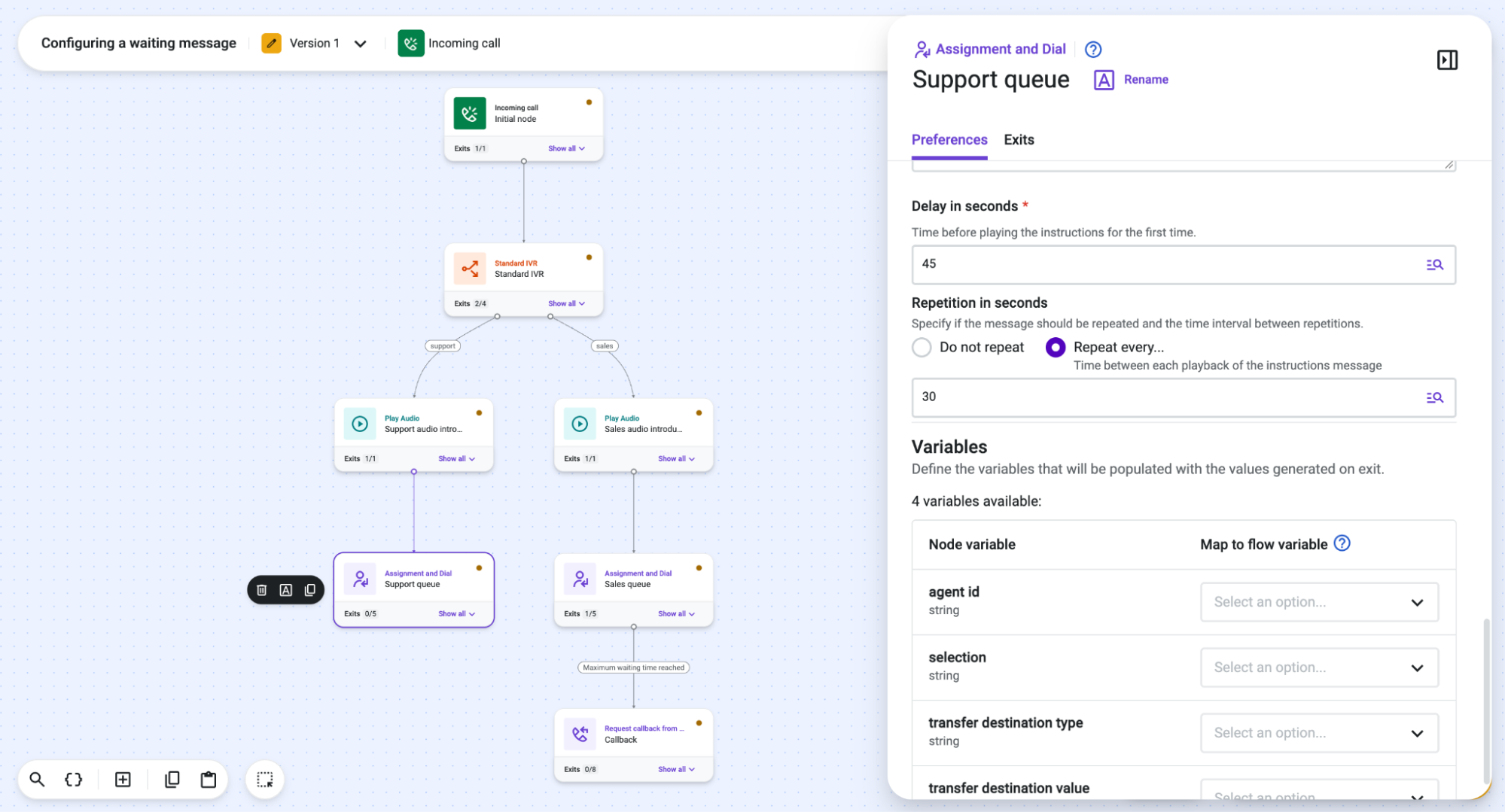1505x812 pixels.
Task: Collapse the side panel icon
Action: click(1447, 60)
